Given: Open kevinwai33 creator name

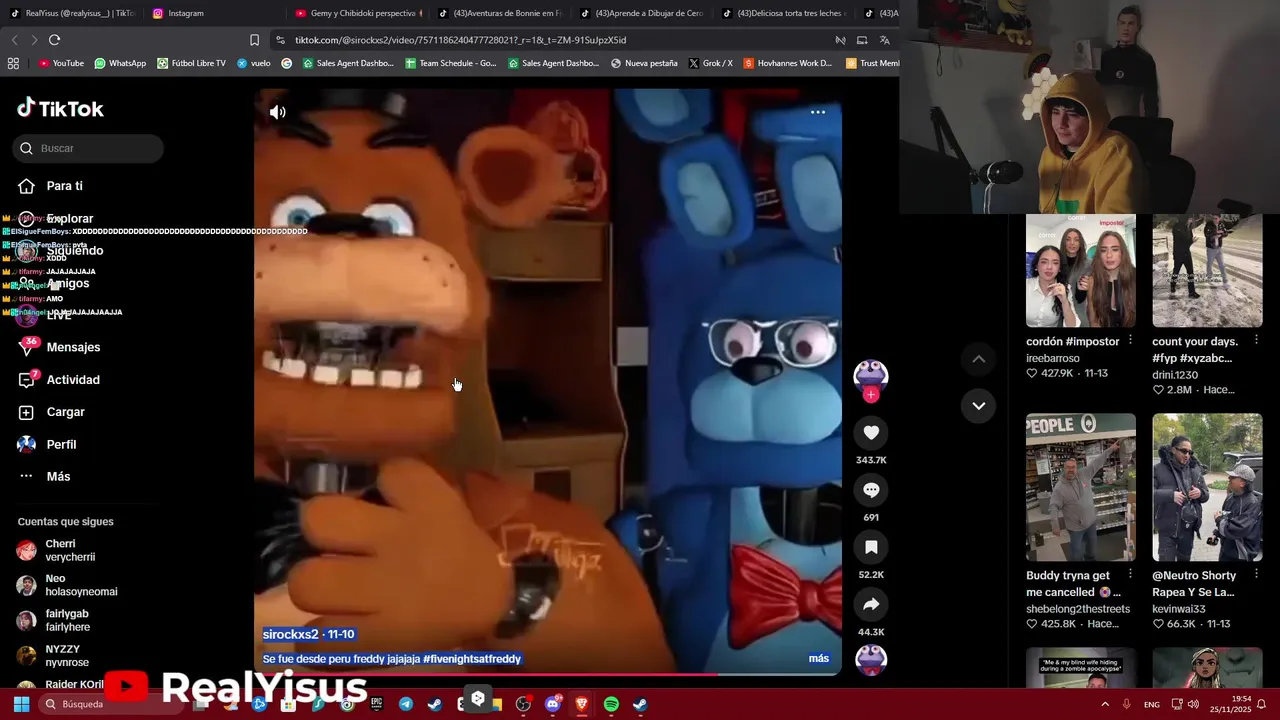Looking at the screenshot, I should [1181, 609].
